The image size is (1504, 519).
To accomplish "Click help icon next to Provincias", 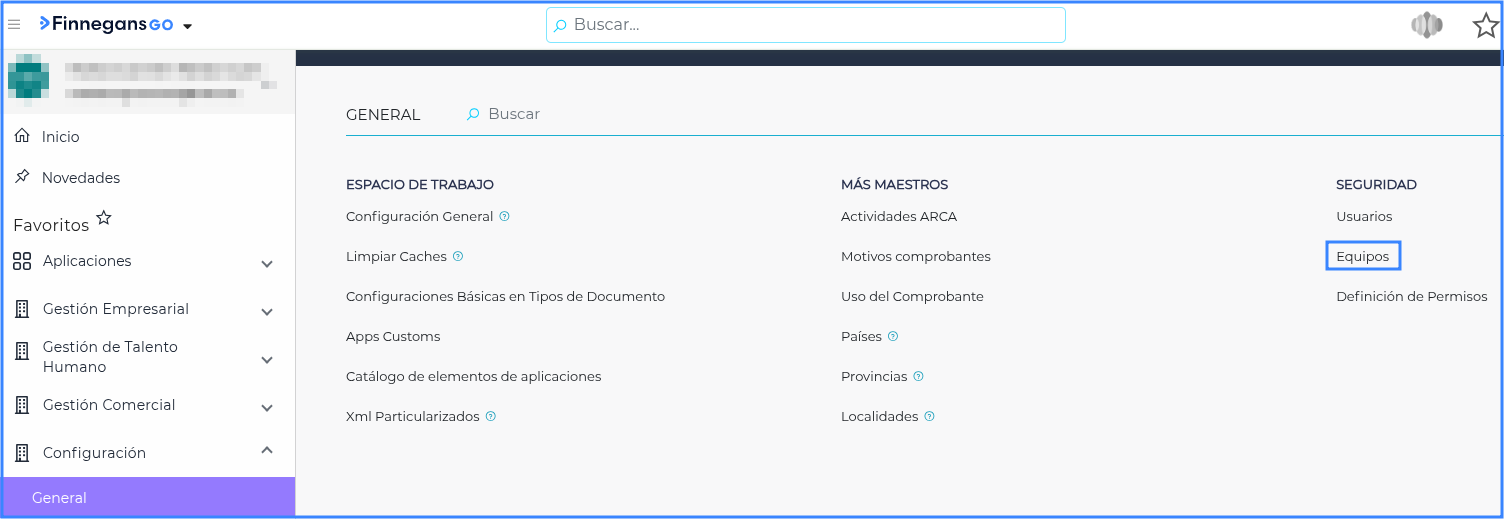I will [x=918, y=376].
